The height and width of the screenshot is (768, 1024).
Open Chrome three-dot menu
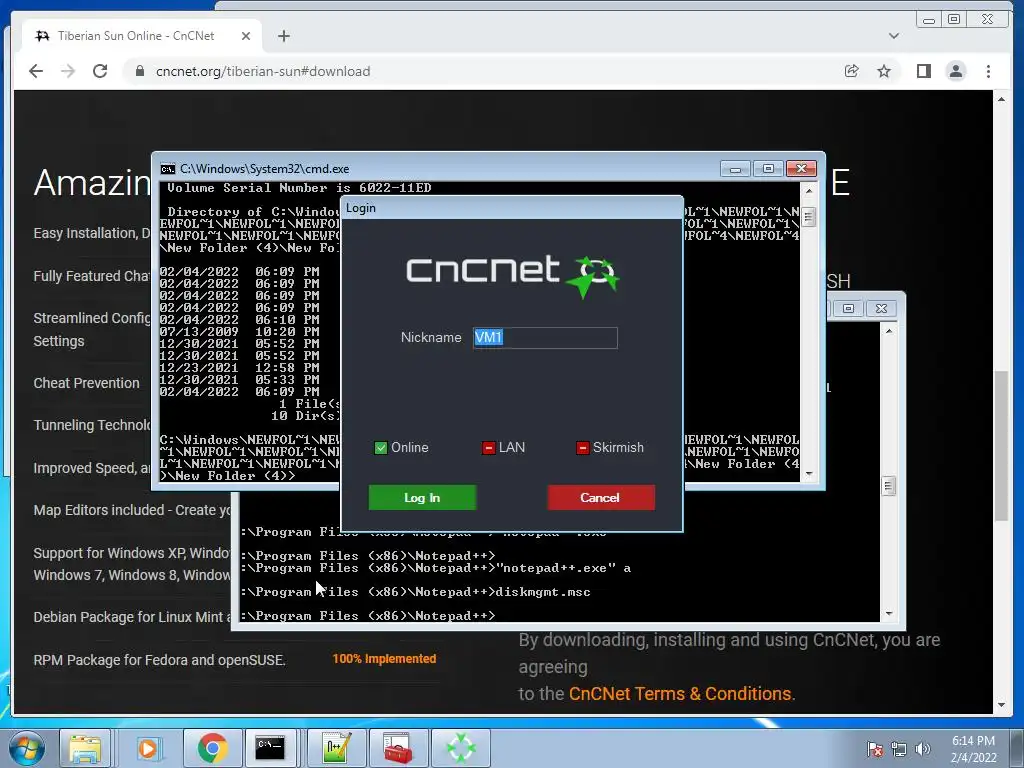[x=989, y=71]
